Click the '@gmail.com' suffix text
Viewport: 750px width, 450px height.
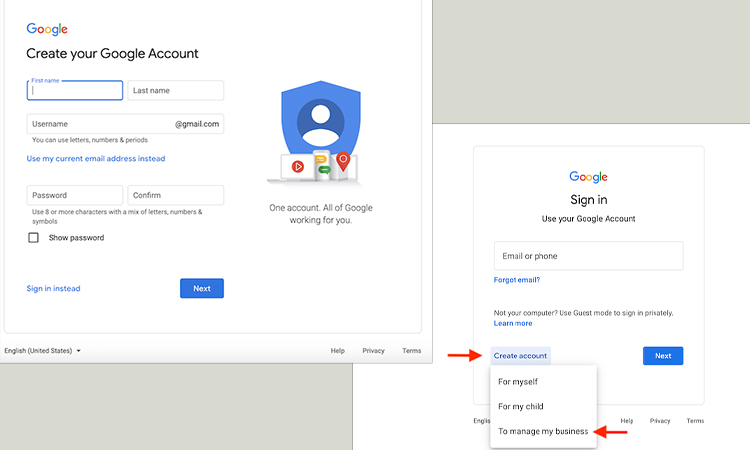(x=197, y=124)
